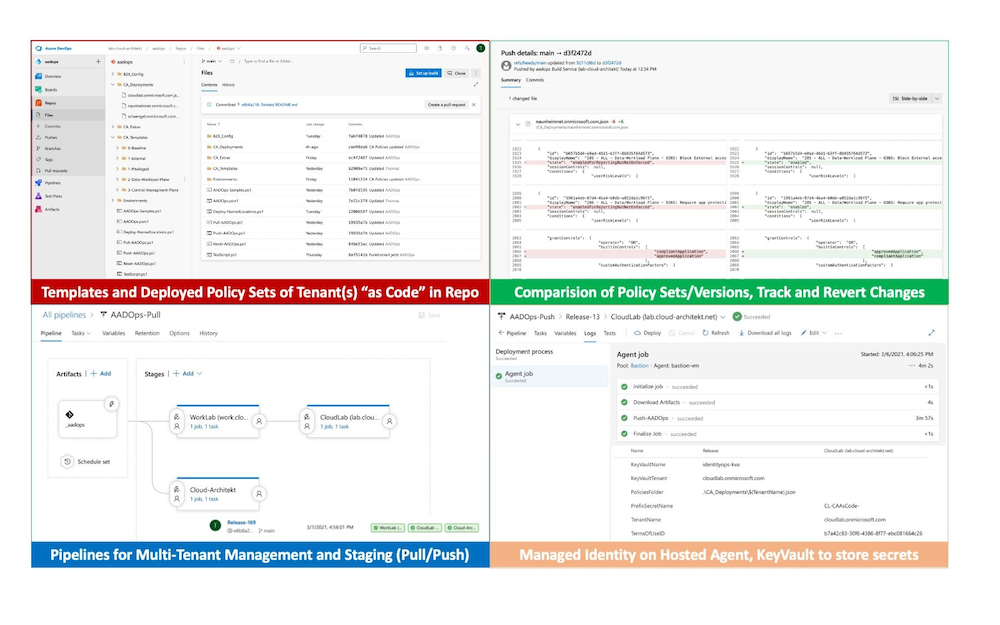Open post-deployment conditions on Cloud-Architekt stage
This screenshot has height=625, width=1000.
click(x=259, y=494)
